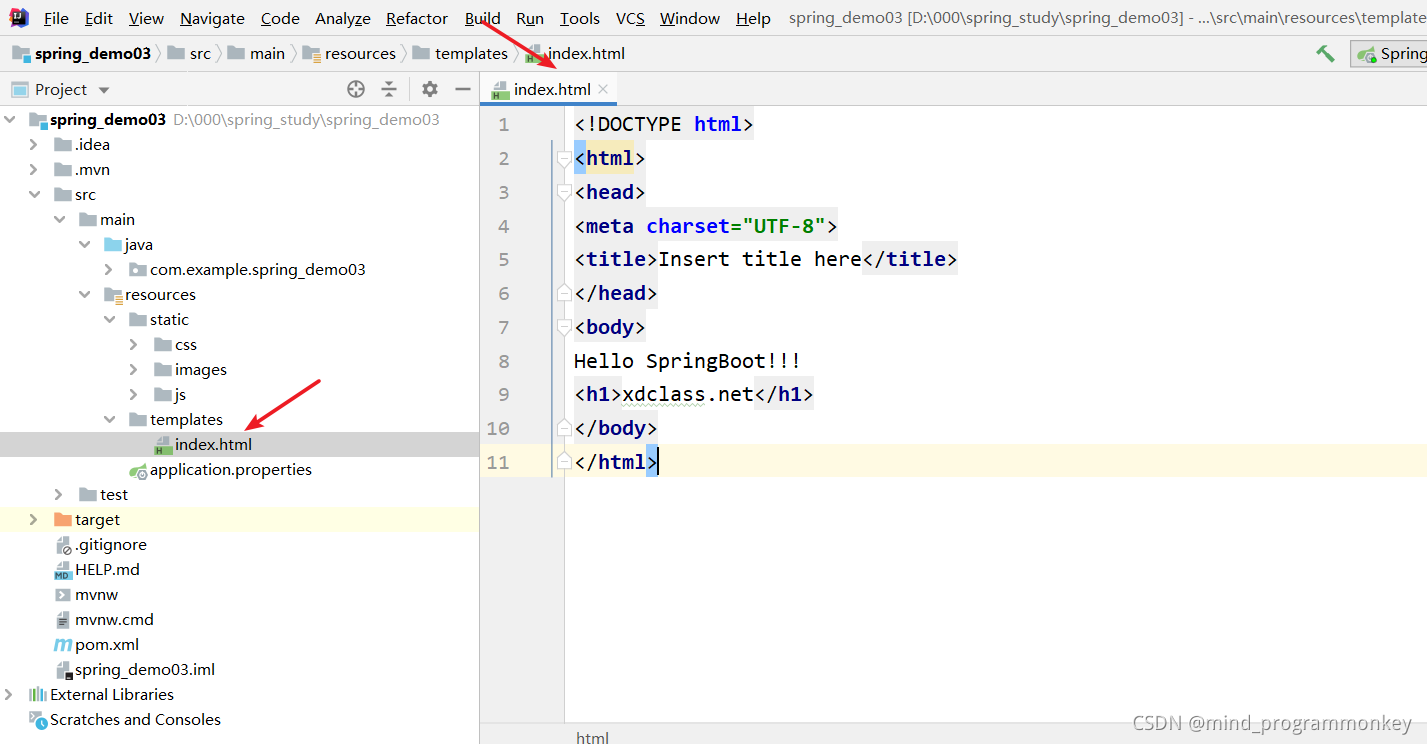Click html breadcrumb at editor bottom
The height and width of the screenshot is (744, 1427).
(x=592, y=738)
